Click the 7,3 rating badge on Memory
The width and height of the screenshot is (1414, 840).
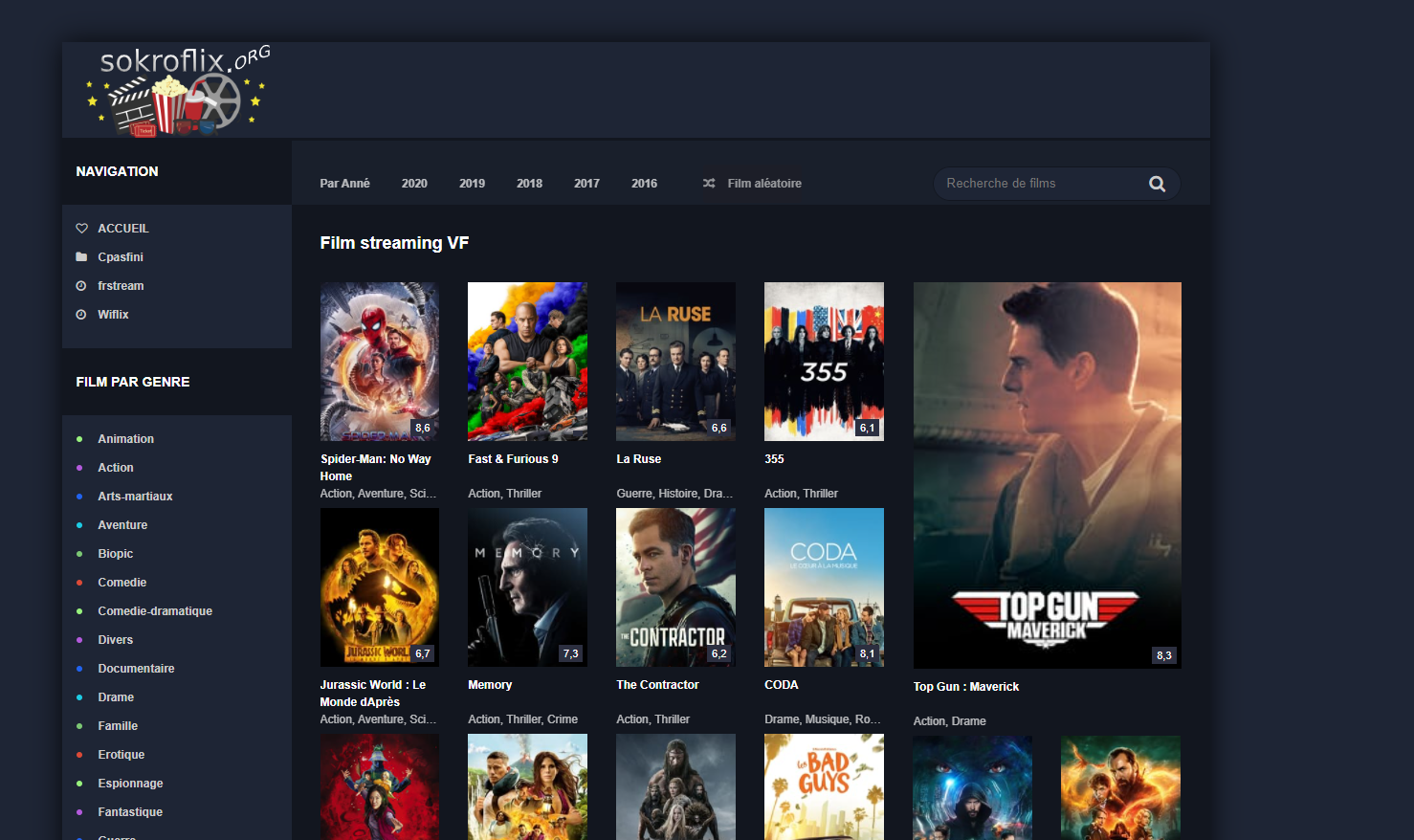point(570,653)
